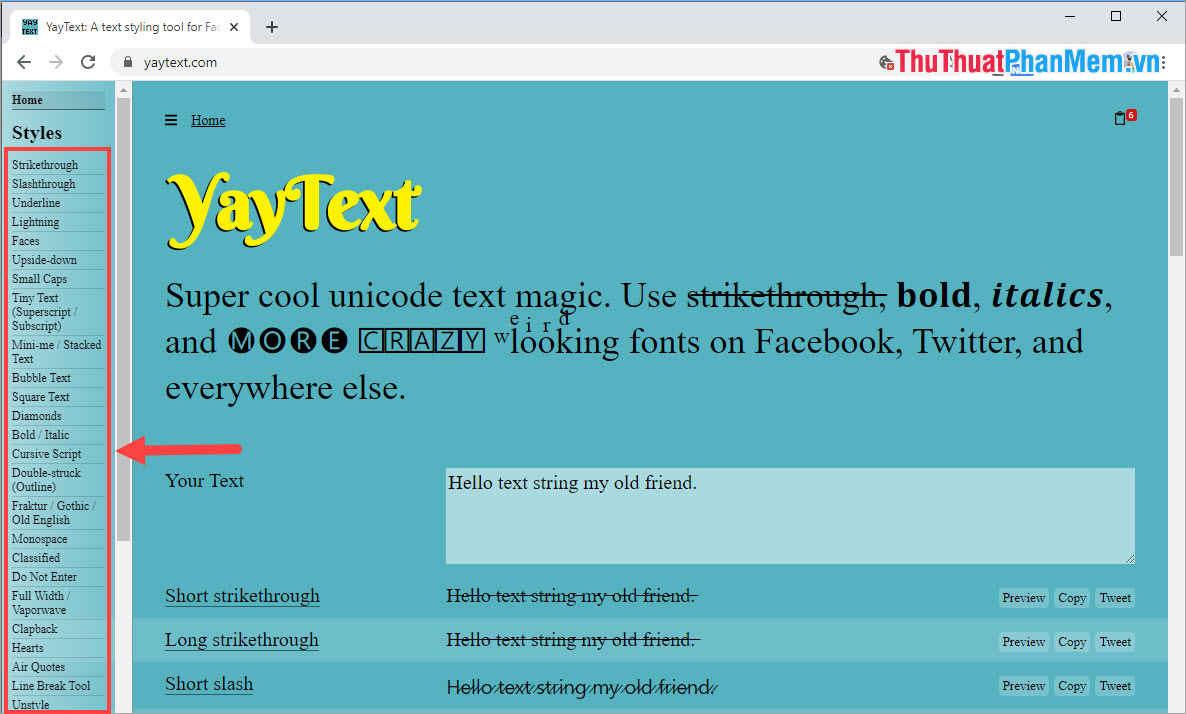Open Fraktur / Gothic / Old English
The image size is (1186, 714).
point(54,513)
